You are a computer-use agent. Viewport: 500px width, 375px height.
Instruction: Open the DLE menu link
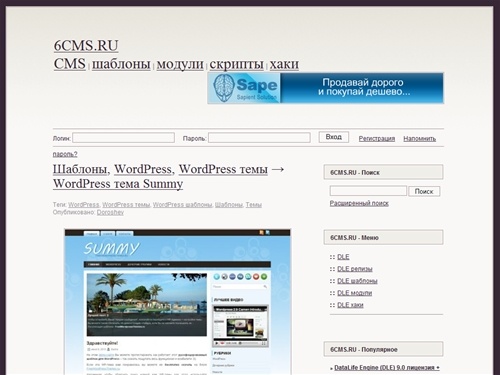pyautogui.click(x=343, y=257)
